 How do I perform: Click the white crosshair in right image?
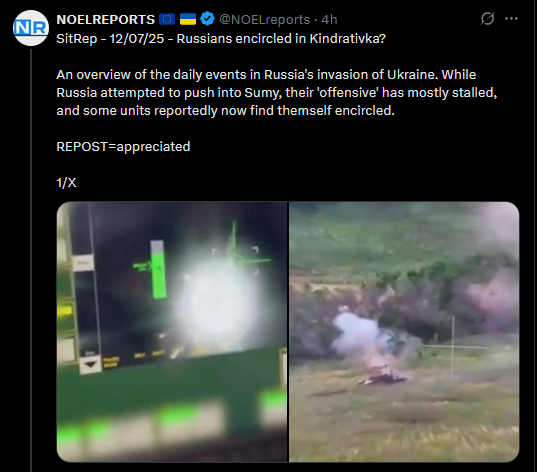click(453, 346)
